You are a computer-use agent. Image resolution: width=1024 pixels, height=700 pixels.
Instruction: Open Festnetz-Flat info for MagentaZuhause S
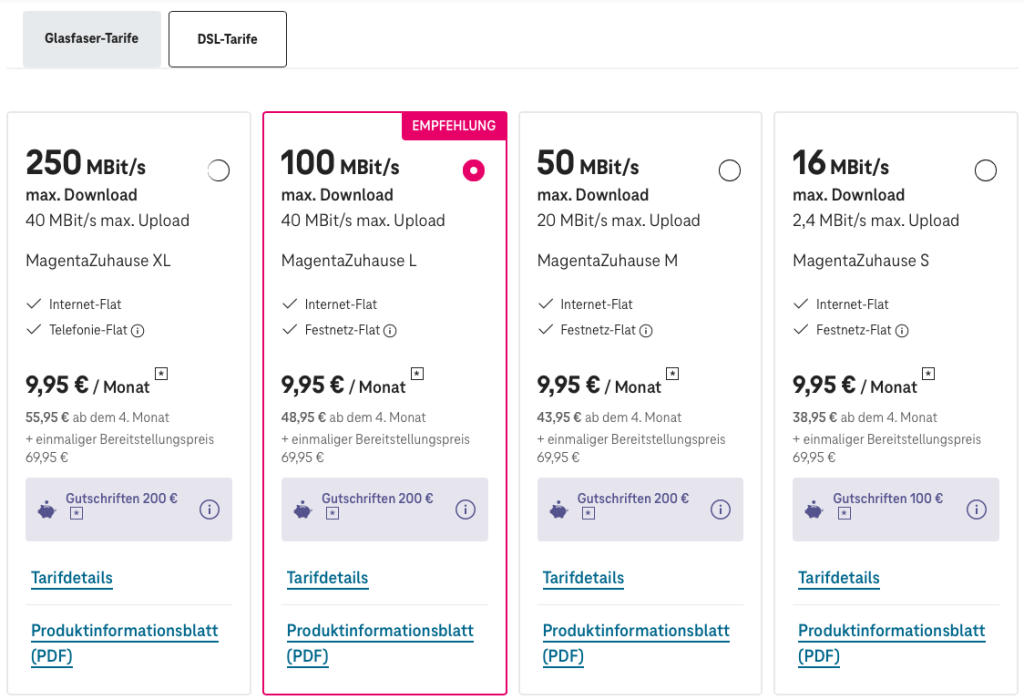(903, 330)
